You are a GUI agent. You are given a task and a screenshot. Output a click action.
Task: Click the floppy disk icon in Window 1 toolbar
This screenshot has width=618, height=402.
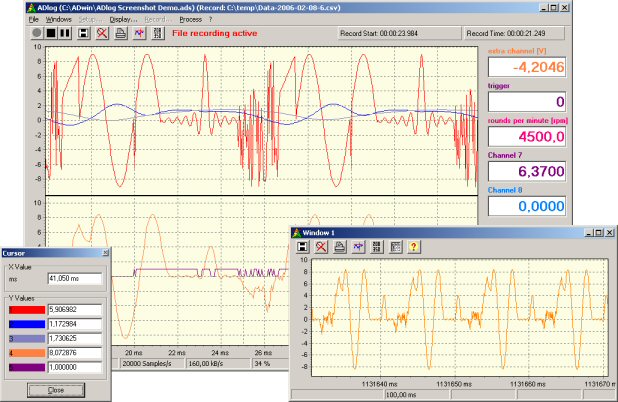304,246
